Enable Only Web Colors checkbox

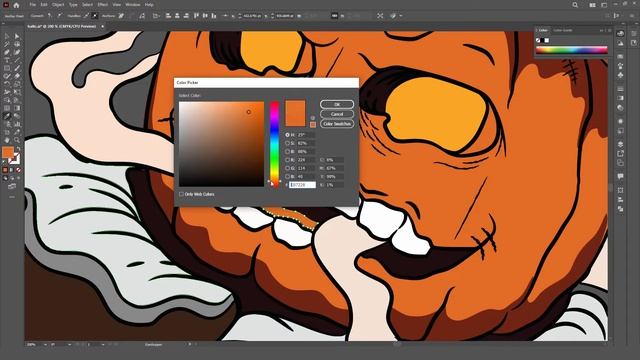point(181,194)
